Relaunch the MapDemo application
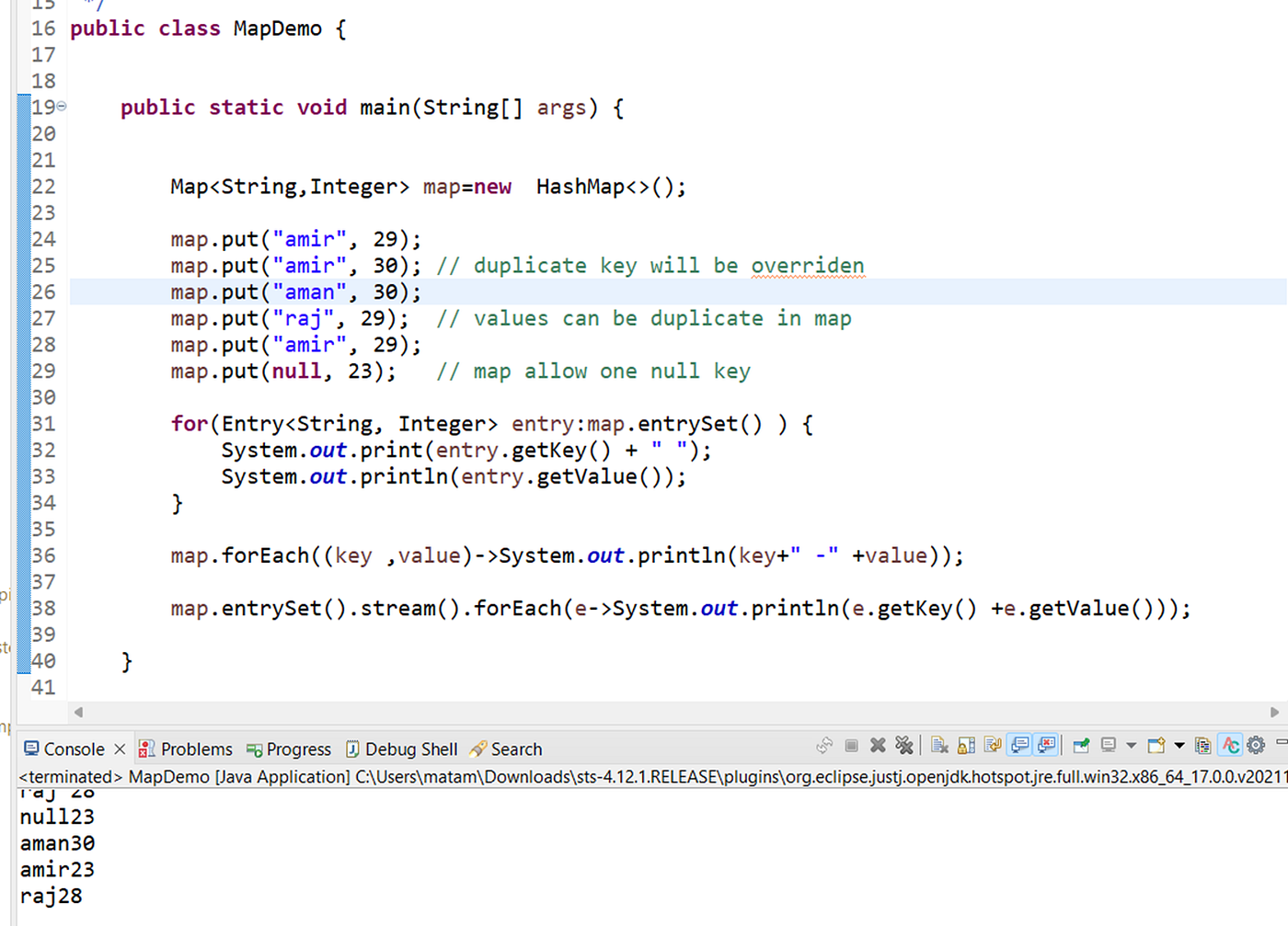Viewport: 1288px width, 926px height. [x=824, y=745]
